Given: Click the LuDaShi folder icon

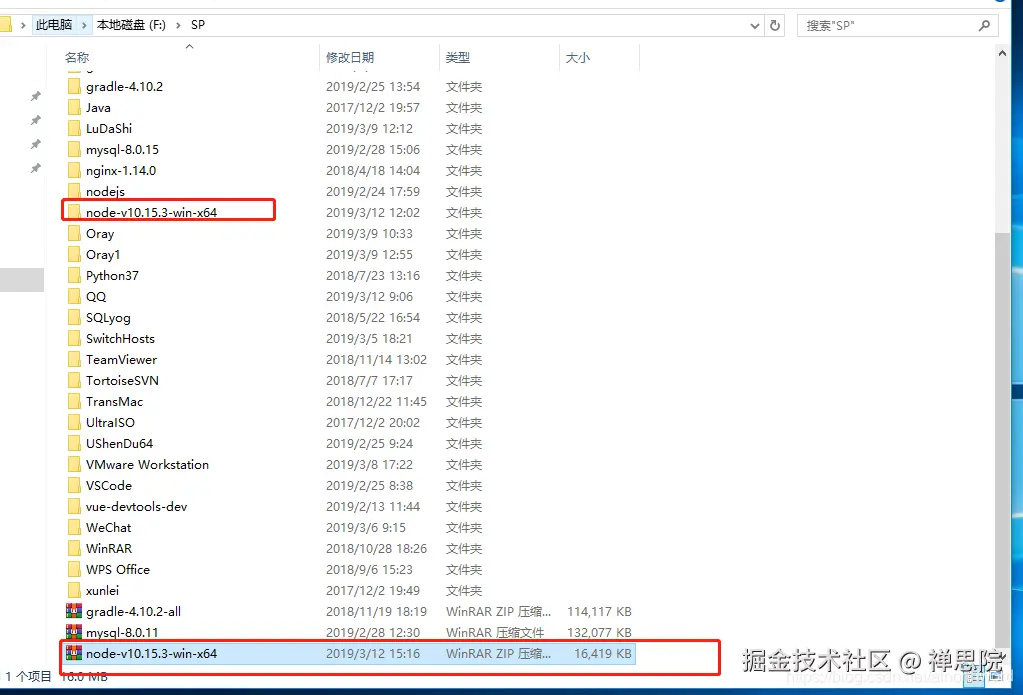Looking at the screenshot, I should 74,129.
